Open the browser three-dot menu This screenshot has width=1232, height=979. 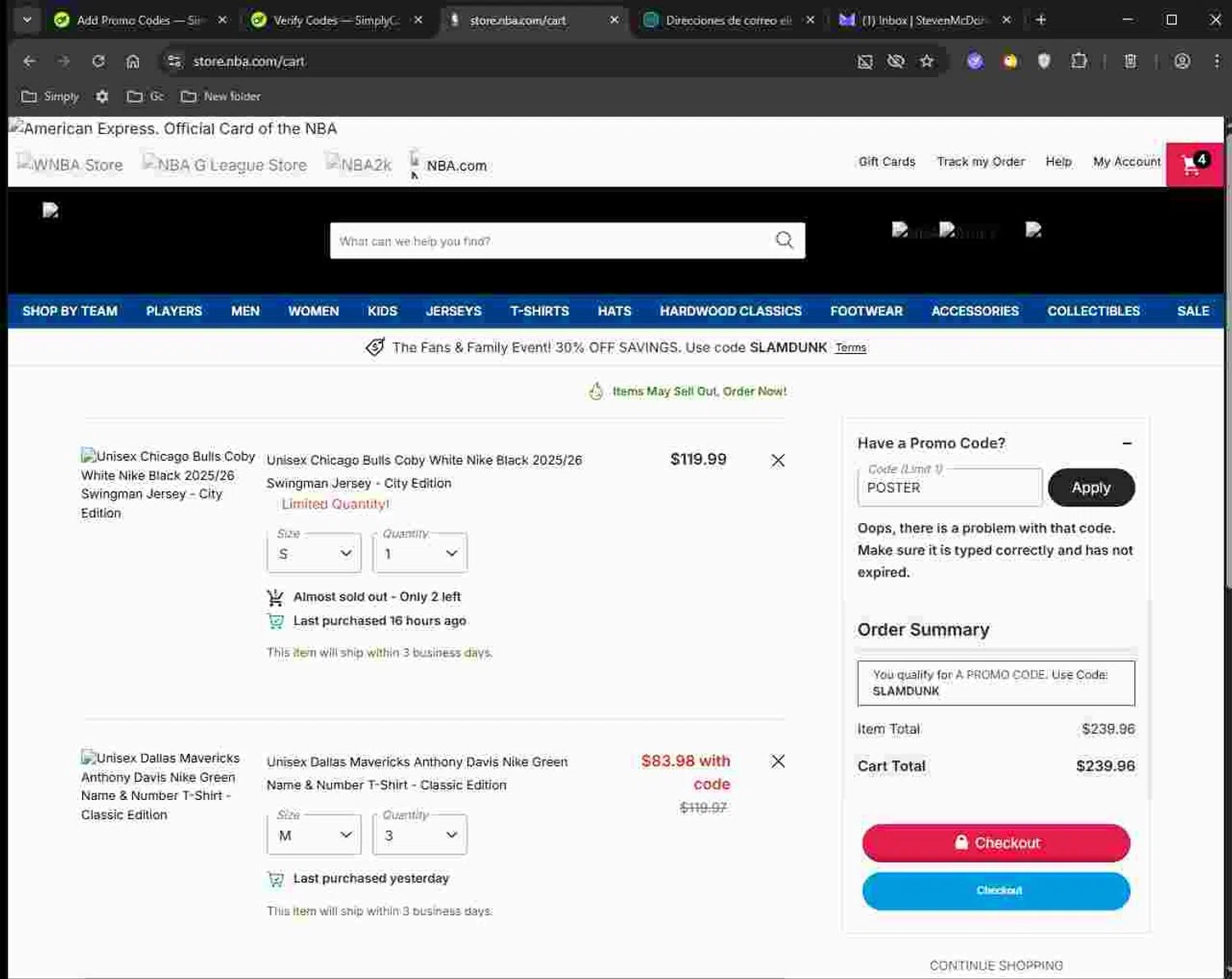click(x=1216, y=61)
